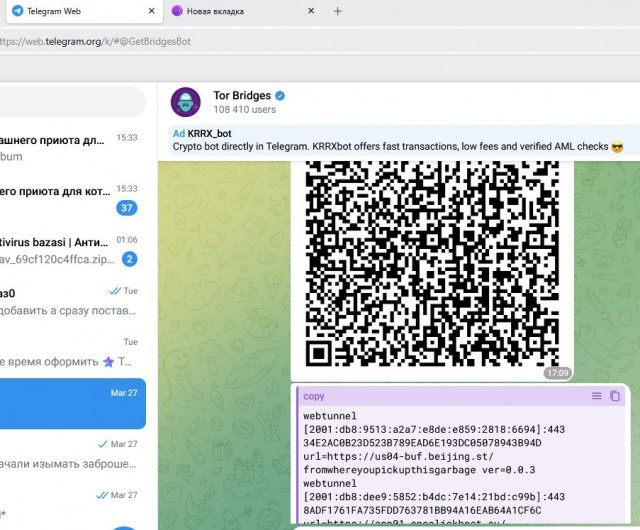The height and width of the screenshot is (530, 640).
Task: Toggle line wrap icon in code block
Action: click(596, 396)
